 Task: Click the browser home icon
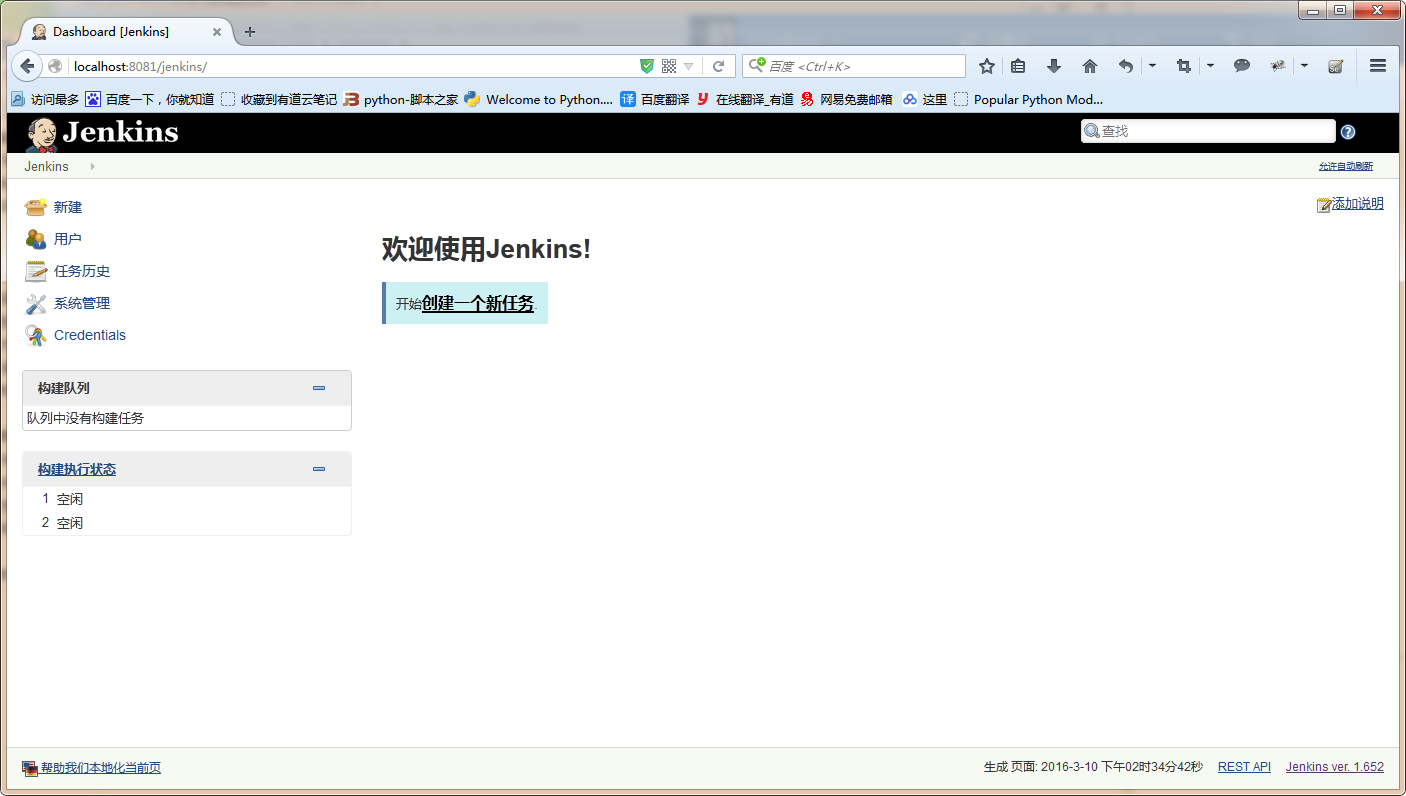(1090, 66)
